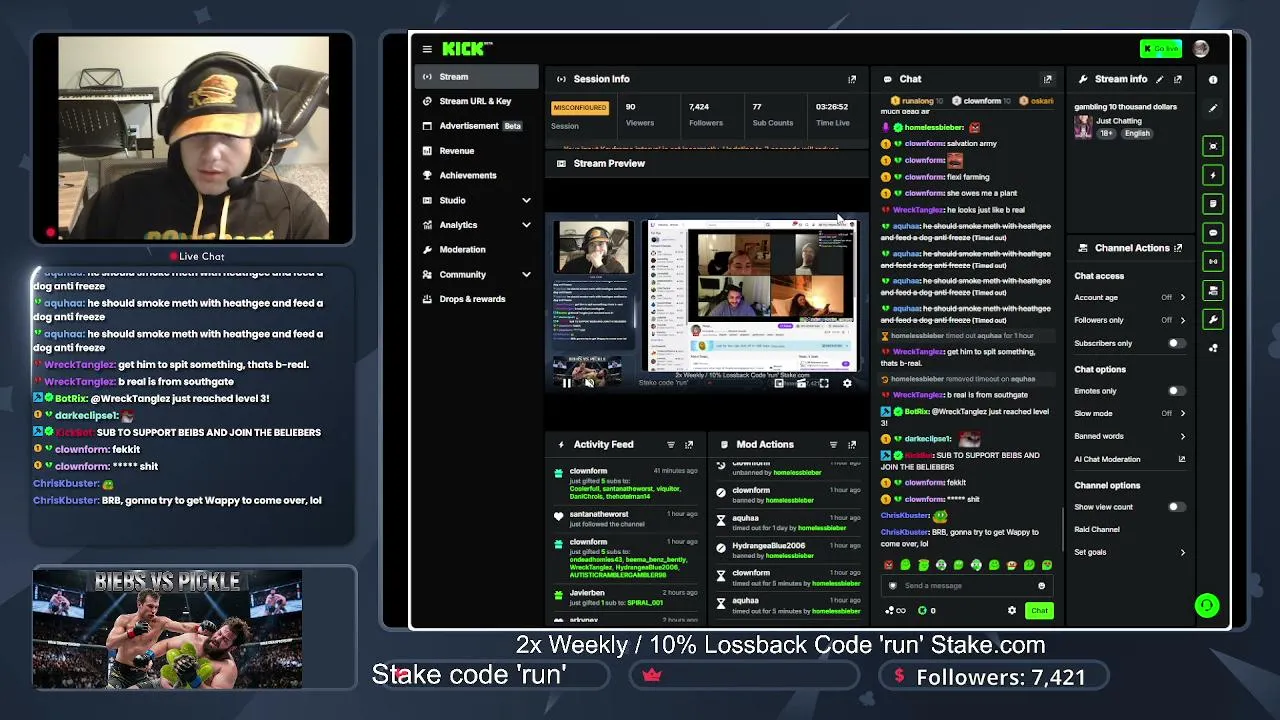Open Account age chat access options
Viewport: 1280px width, 720px height.
(x=1130, y=297)
